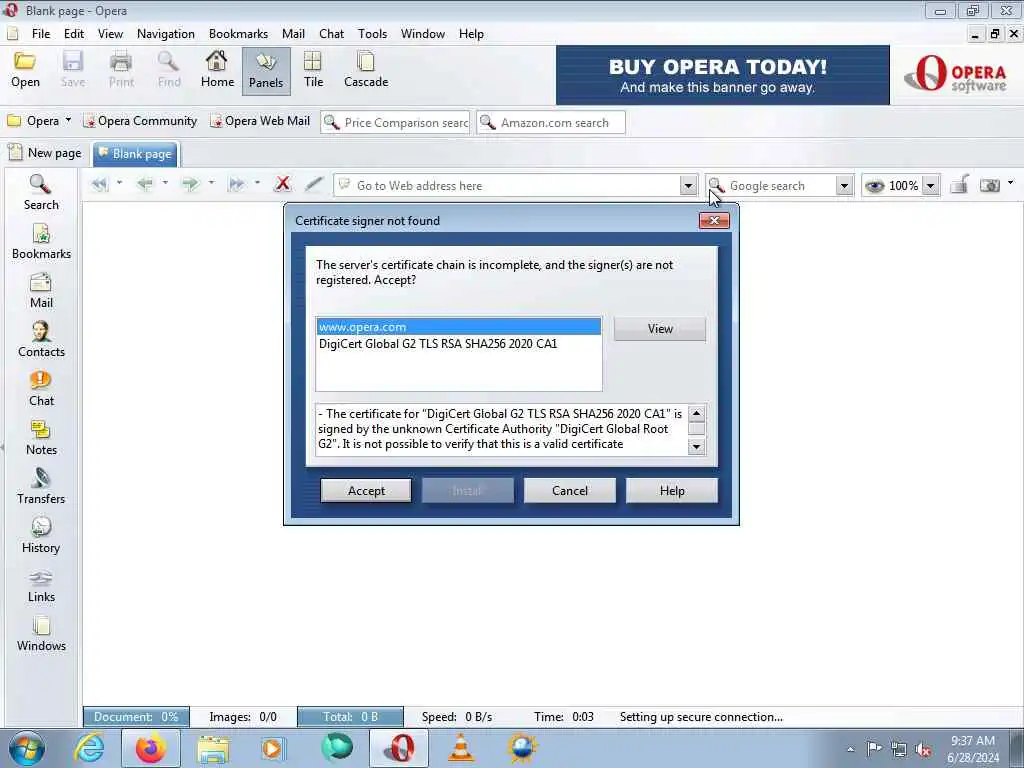1024x768 pixels.
Task: Select the www.opera.com certificate entry
Action: coord(458,327)
